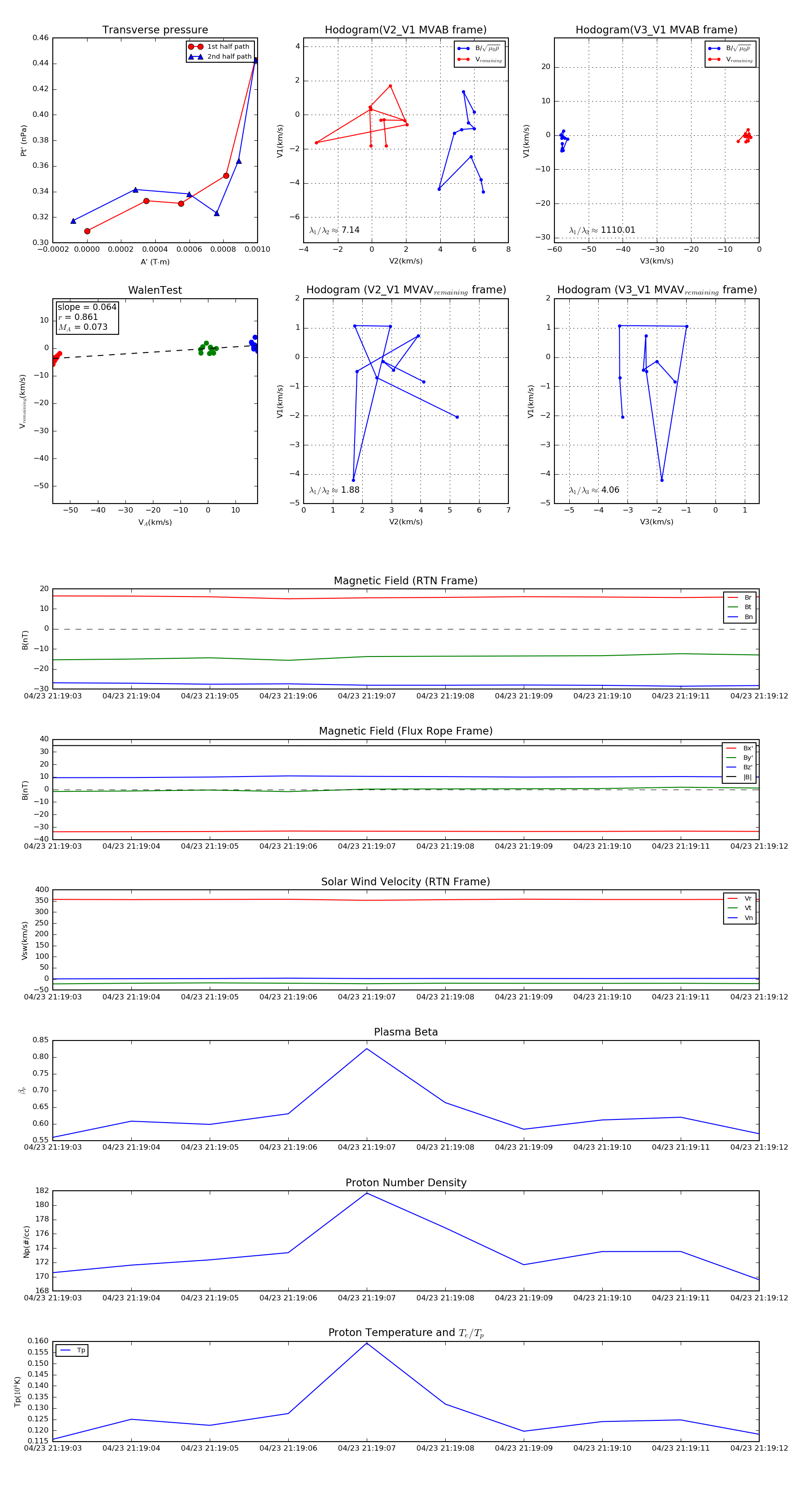The width and height of the screenshot is (812, 1489).
Task: Click the 'M_A = 0.073' annotation
Action: coord(83,327)
